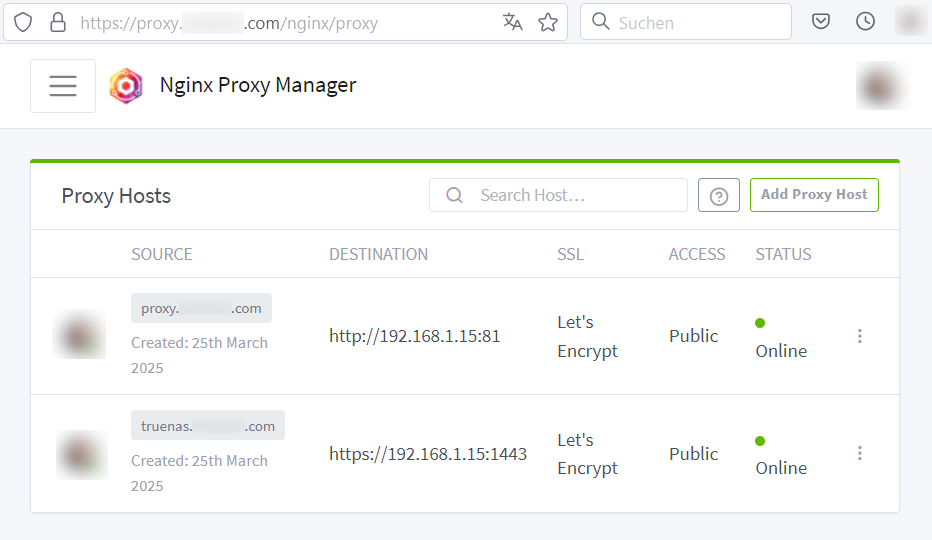The image size is (932, 540).
Task: Click the help question mark icon
Action: [x=719, y=195]
